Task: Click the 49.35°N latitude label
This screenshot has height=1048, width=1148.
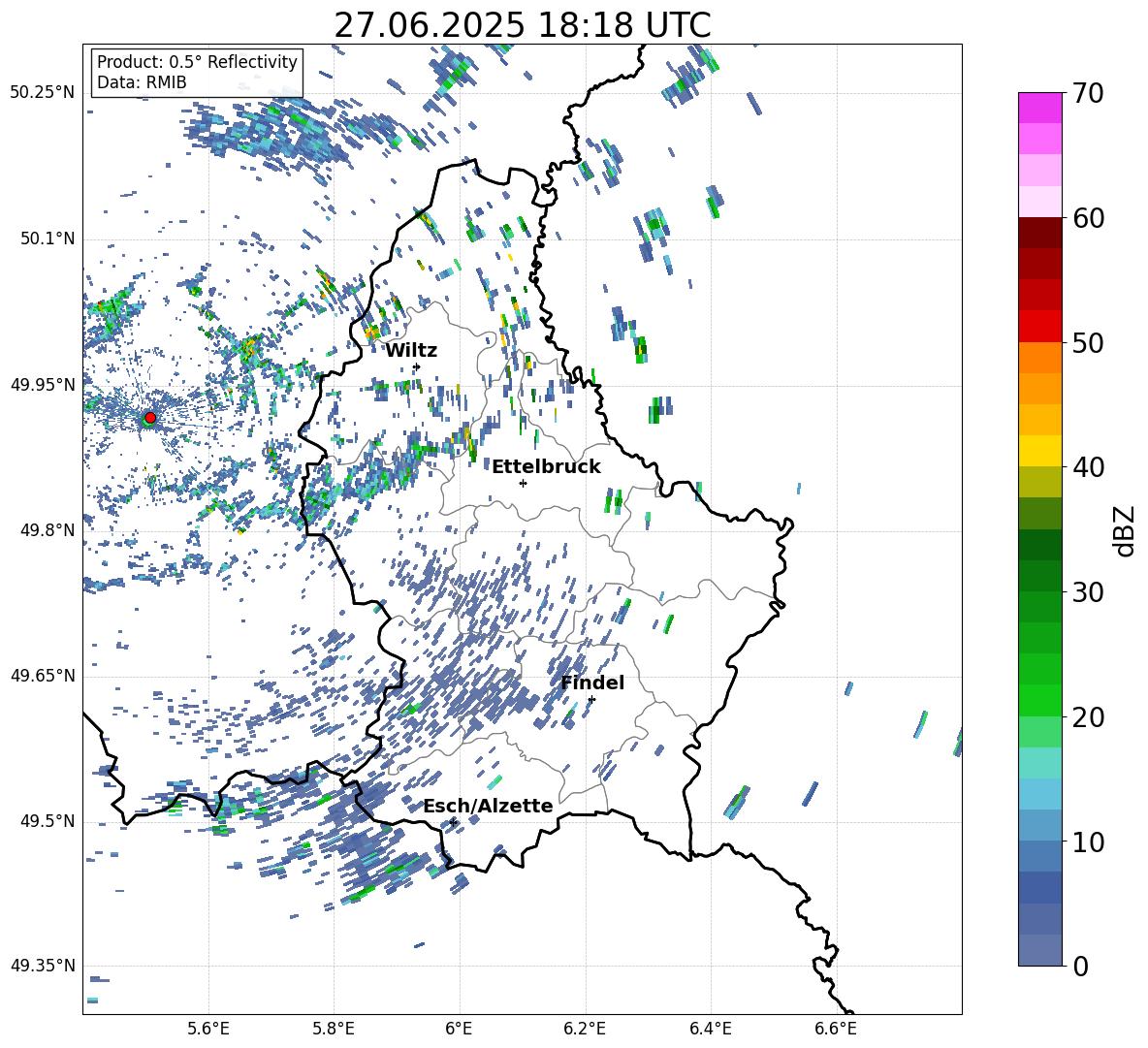Action: click(43, 966)
